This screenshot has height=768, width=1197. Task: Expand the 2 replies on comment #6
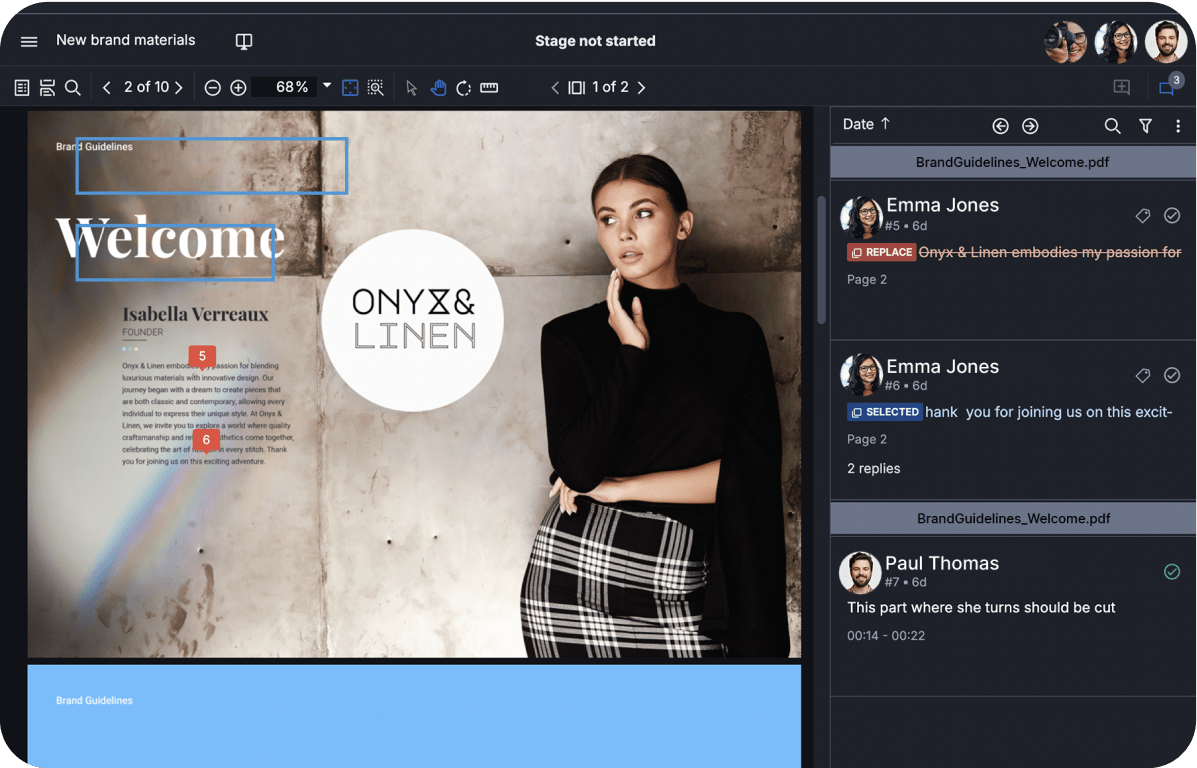873,469
